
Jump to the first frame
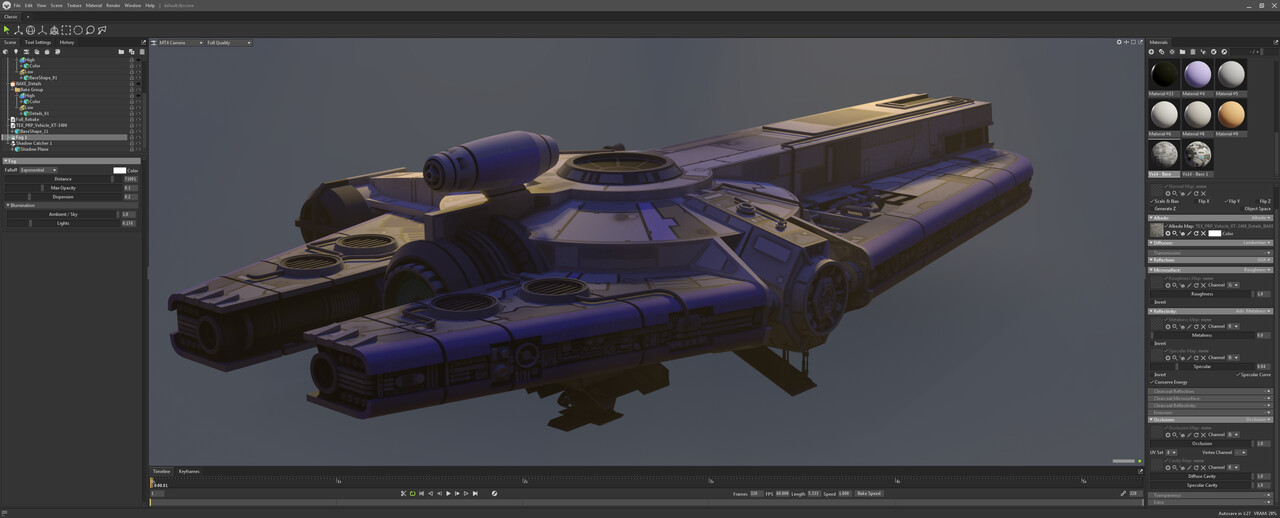pyautogui.click(x=421, y=493)
